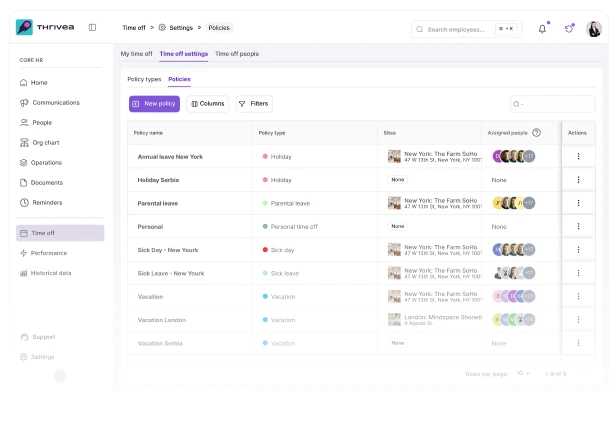The height and width of the screenshot is (439, 614).
Task: Open actions menu for Annual leave New York
Action: tap(578, 156)
